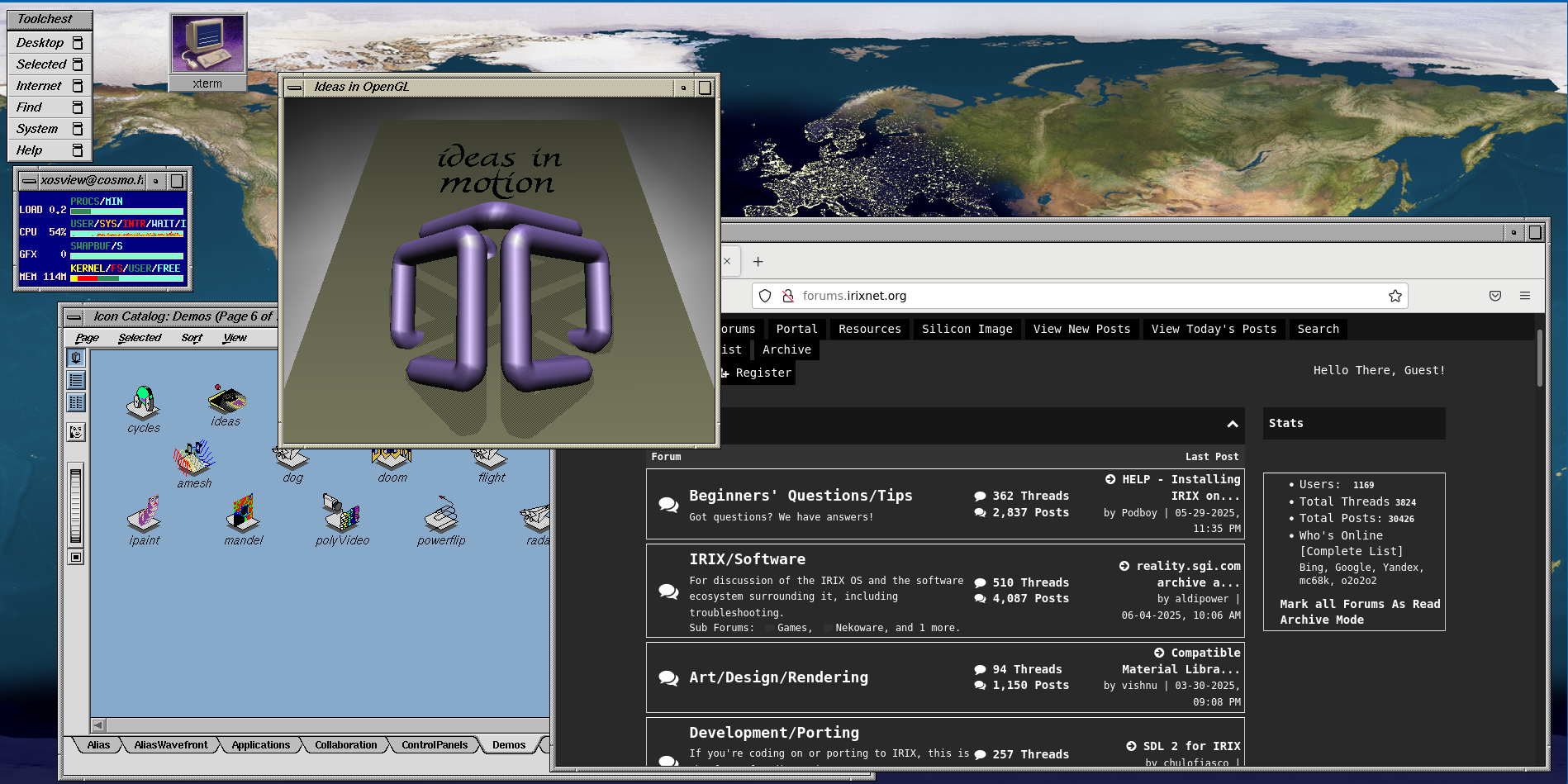Bookmark page with the star icon
The height and width of the screenshot is (784, 1568).
pos(1395,296)
